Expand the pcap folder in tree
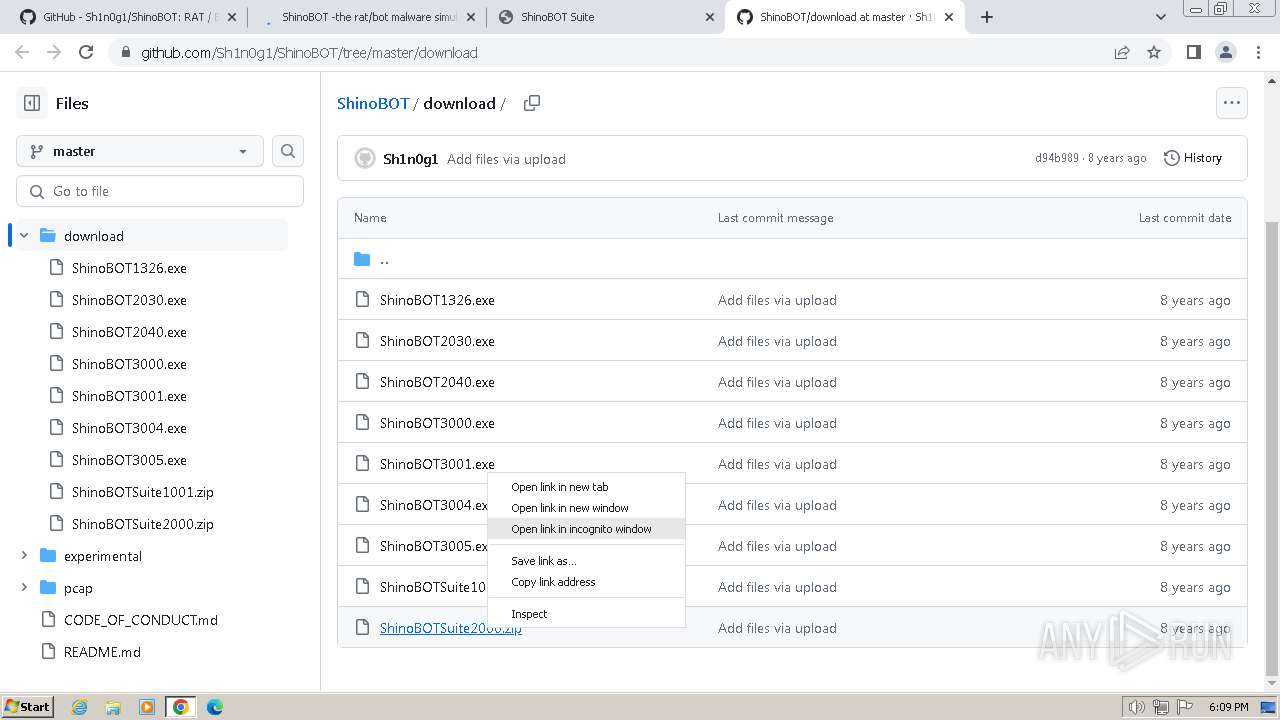Viewport: 1280px width, 720px height. click(24, 588)
